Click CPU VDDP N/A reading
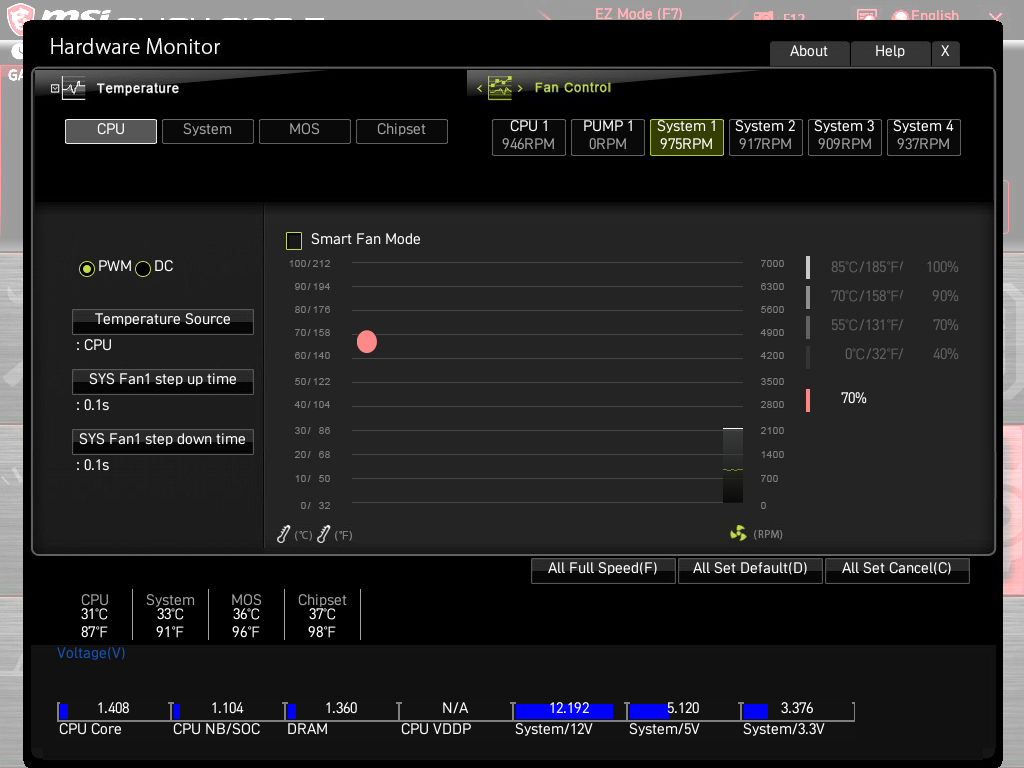Viewport: 1024px width, 768px height. [x=455, y=709]
